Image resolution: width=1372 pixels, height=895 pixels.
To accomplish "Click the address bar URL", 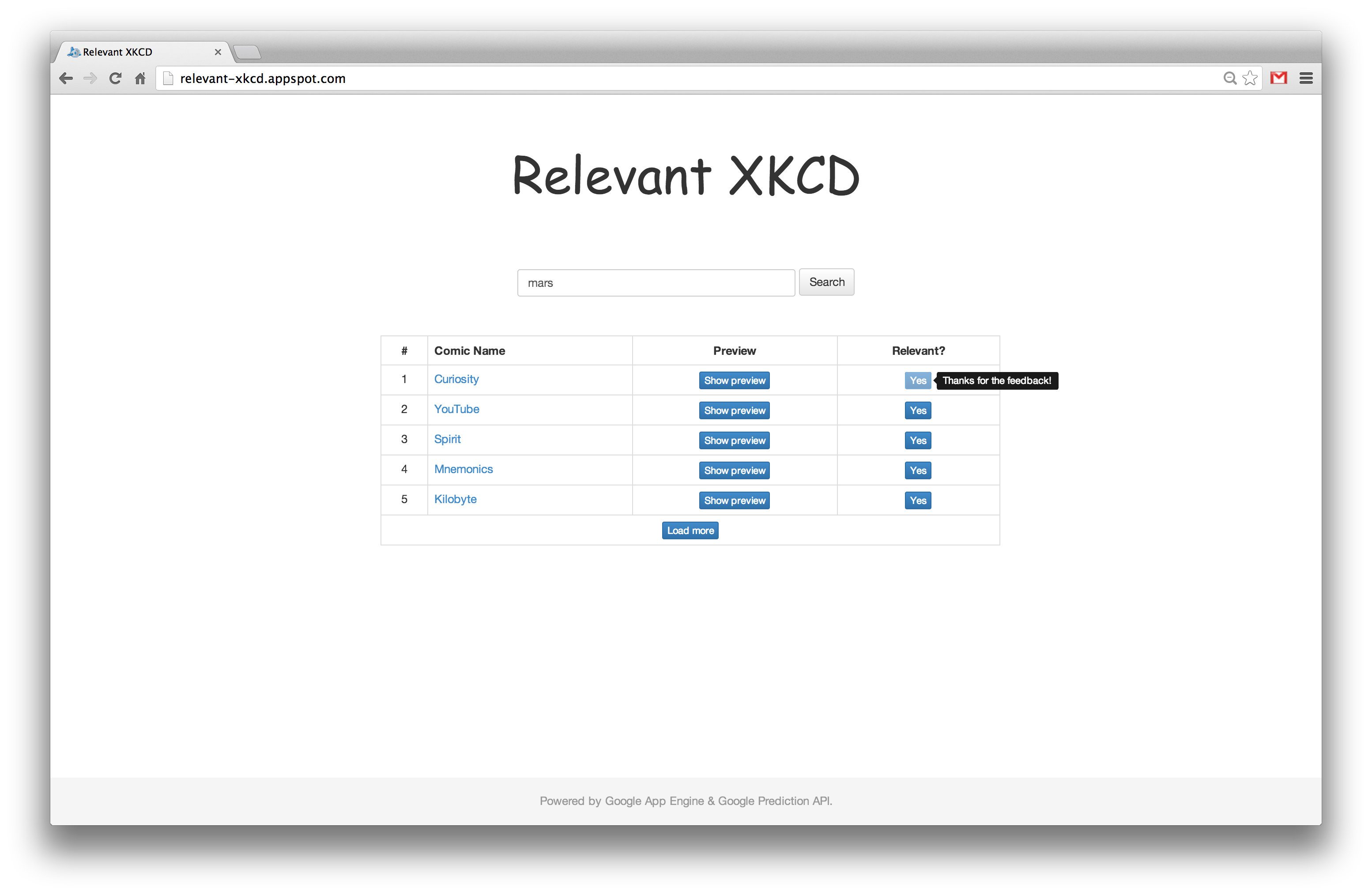I will 263,79.
